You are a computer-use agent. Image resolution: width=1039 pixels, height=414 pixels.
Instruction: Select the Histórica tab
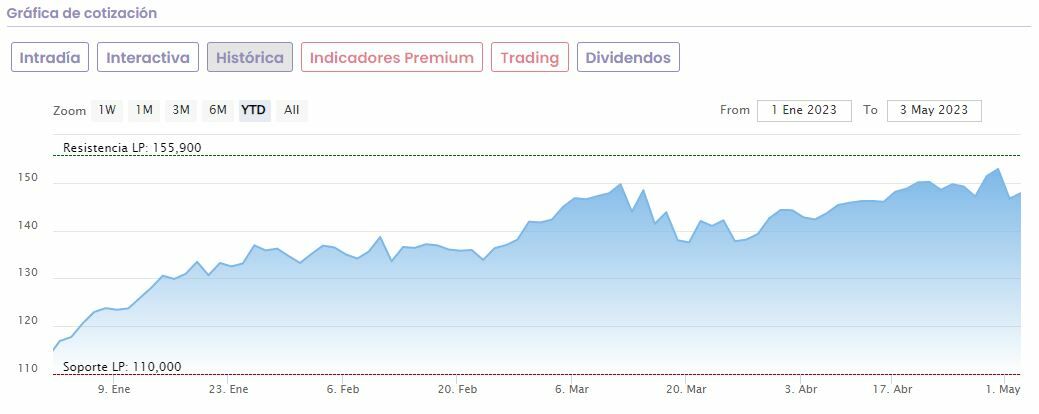click(250, 57)
